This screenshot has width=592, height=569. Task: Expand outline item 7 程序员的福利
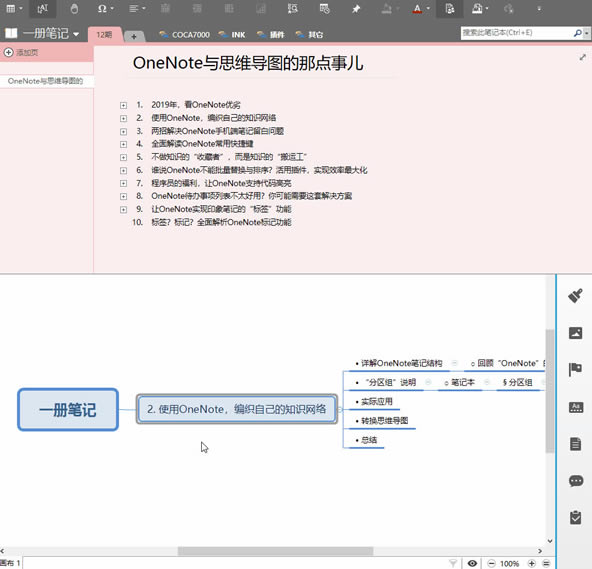(123, 183)
